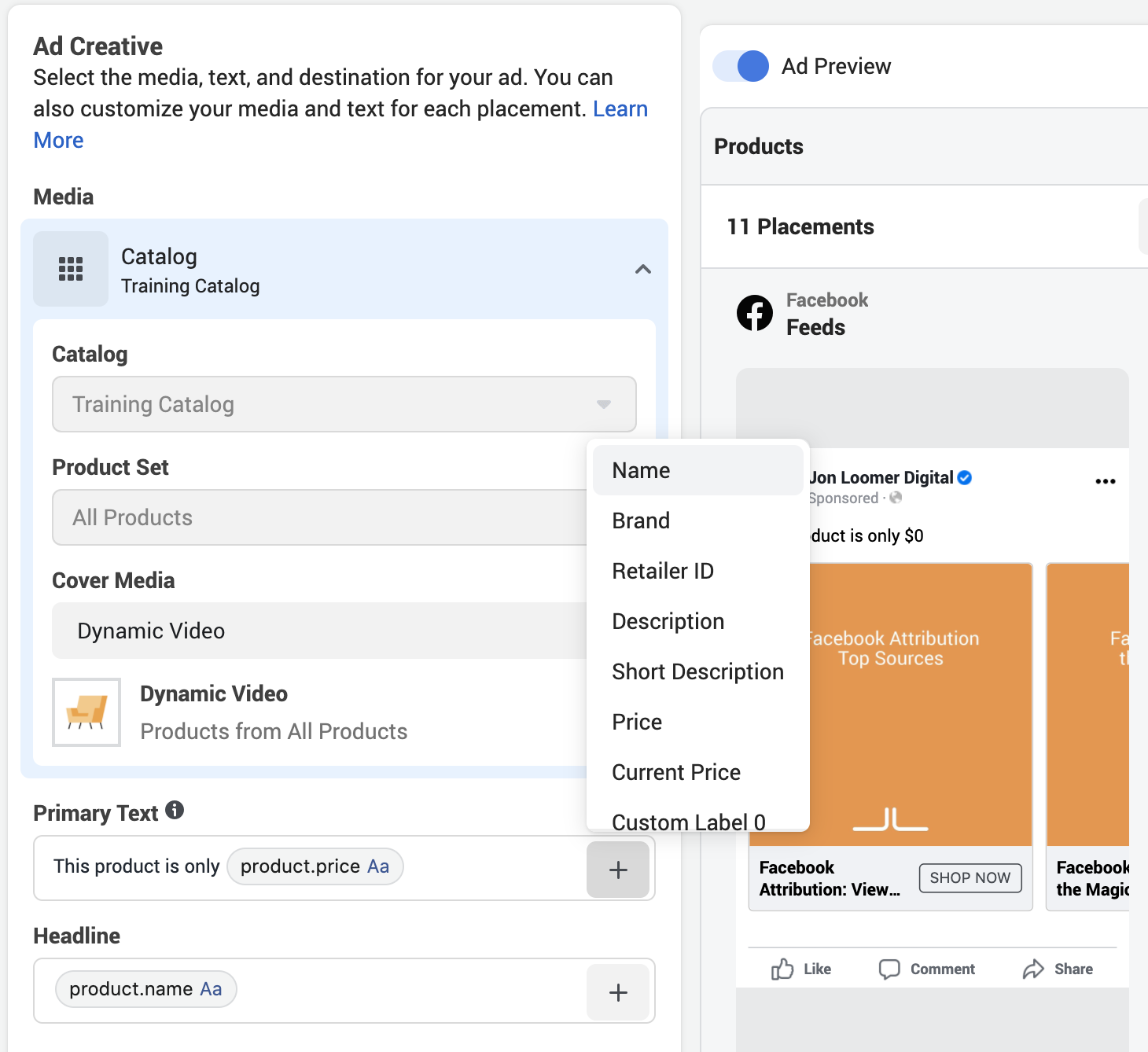Choose Price from the field menu
The height and width of the screenshot is (1052, 1148).
698,722
